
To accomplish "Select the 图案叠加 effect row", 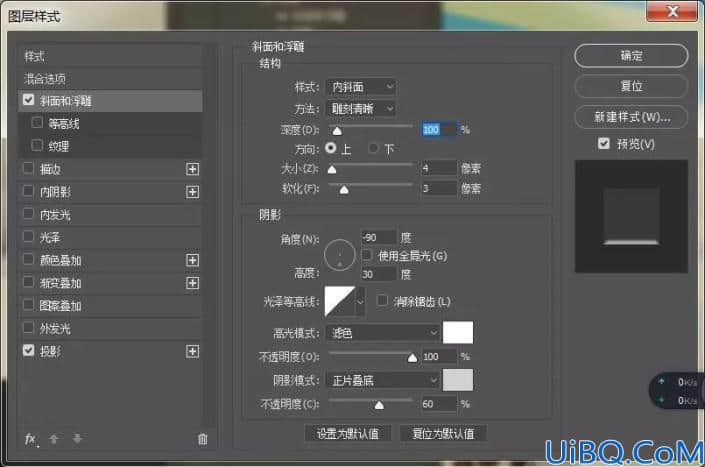I will click(111, 306).
